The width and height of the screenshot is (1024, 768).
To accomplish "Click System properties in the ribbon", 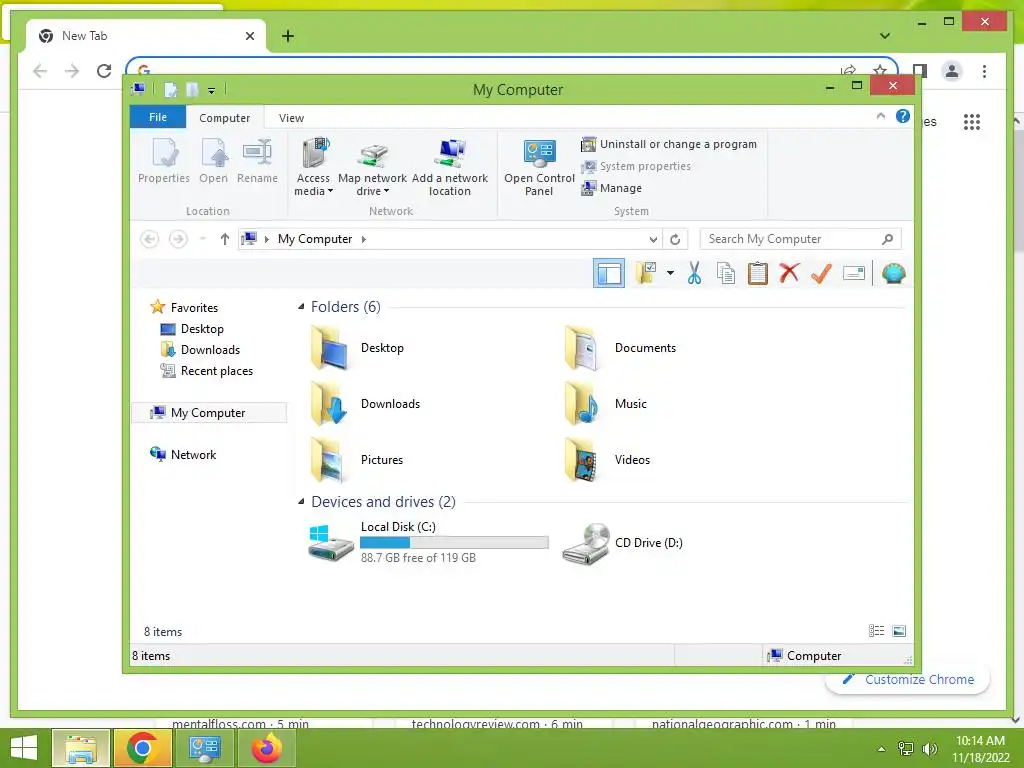I will (x=635, y=167).
